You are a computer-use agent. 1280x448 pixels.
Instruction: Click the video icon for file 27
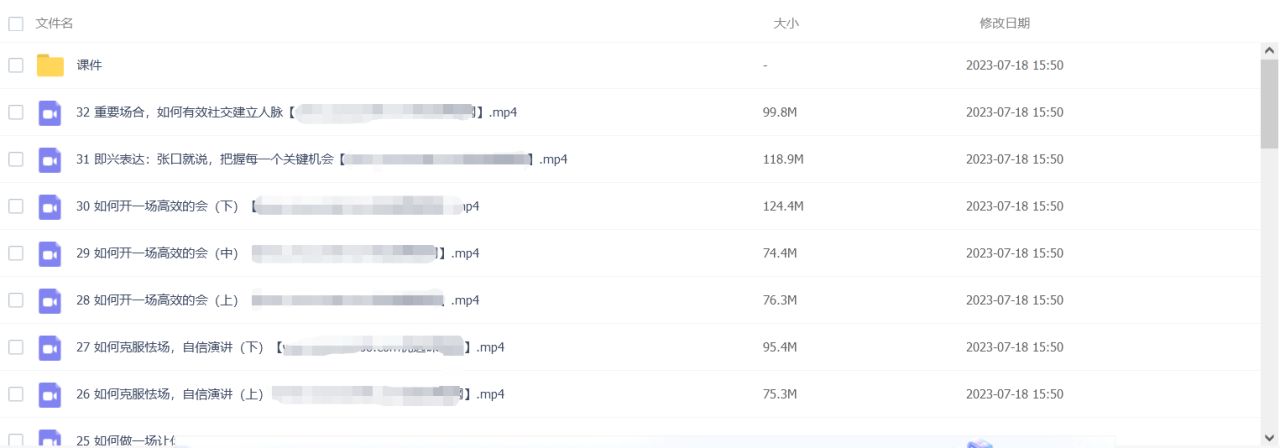(x=50, y=348)
